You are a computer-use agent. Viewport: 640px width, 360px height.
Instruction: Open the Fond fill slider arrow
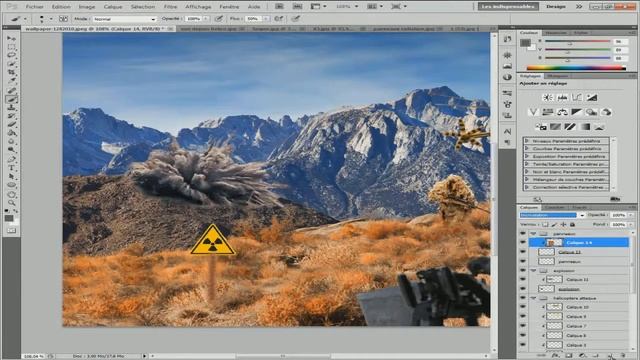coord(631,224)
